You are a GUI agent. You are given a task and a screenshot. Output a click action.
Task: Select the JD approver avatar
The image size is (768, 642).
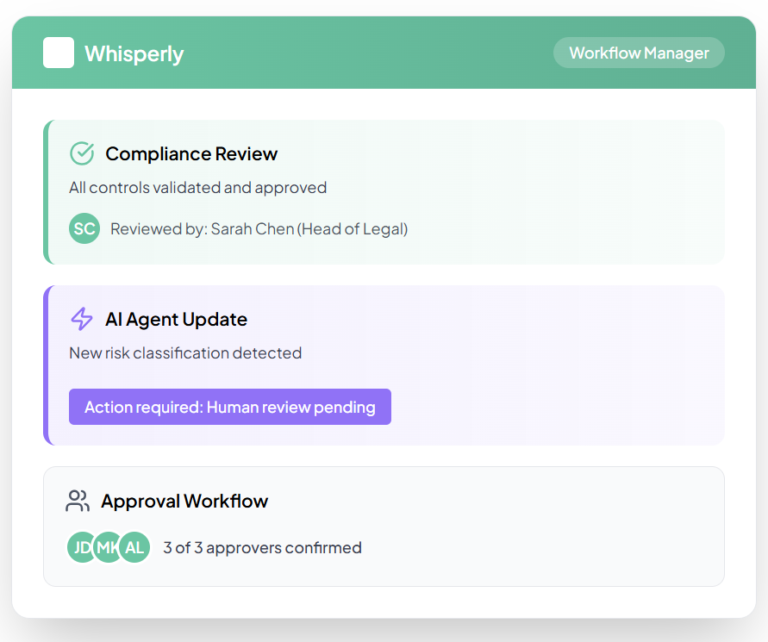pos(79,547)
